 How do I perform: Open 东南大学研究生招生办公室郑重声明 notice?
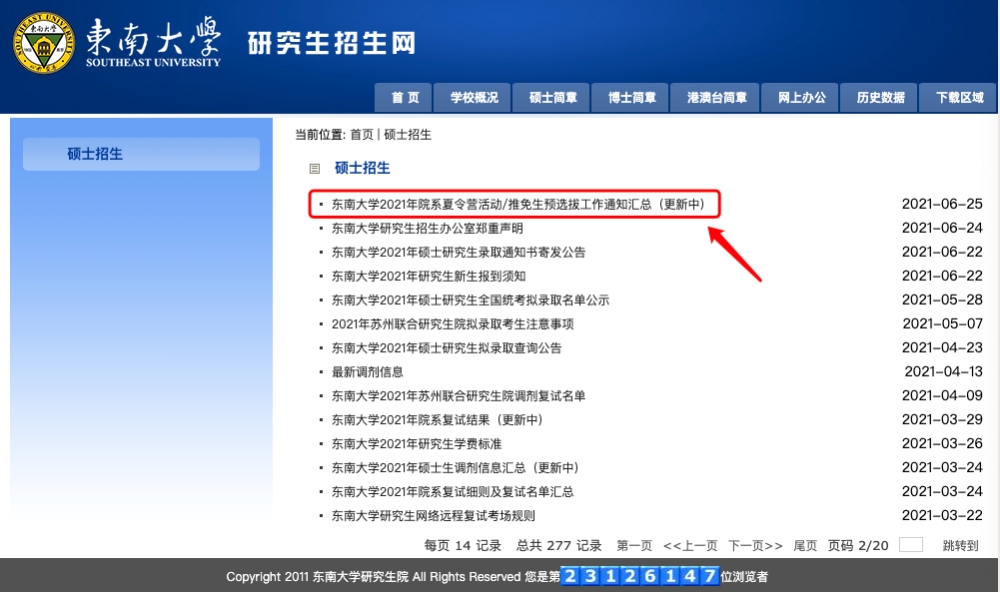(x=427, y=228)
